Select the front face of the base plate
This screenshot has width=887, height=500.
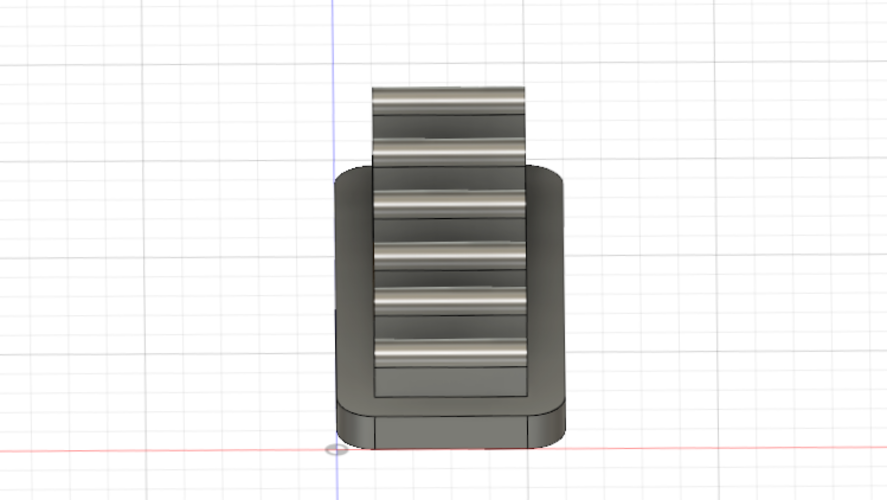(x=451, y=433)
